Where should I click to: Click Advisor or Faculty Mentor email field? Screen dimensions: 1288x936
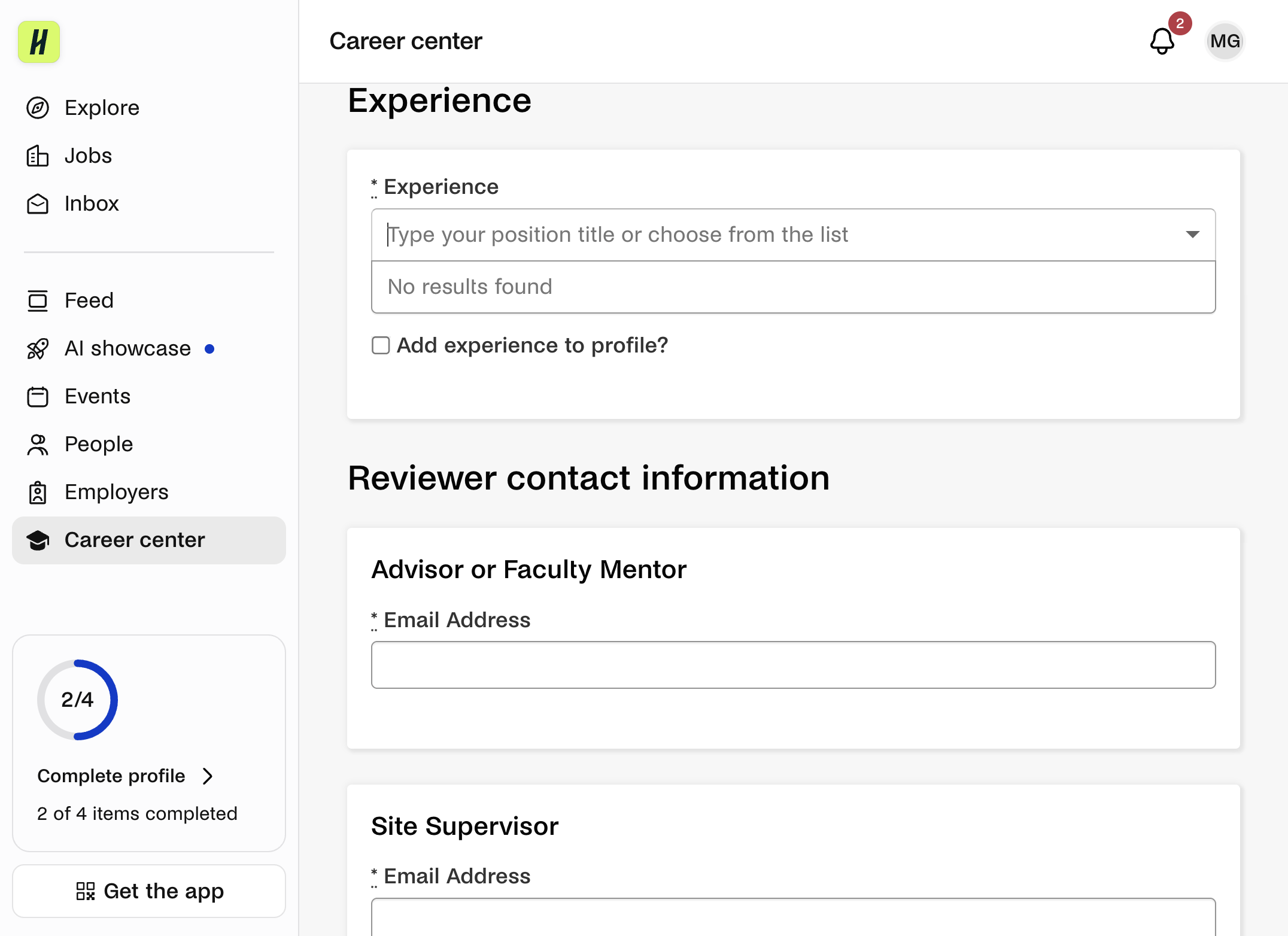coord(793,665)
